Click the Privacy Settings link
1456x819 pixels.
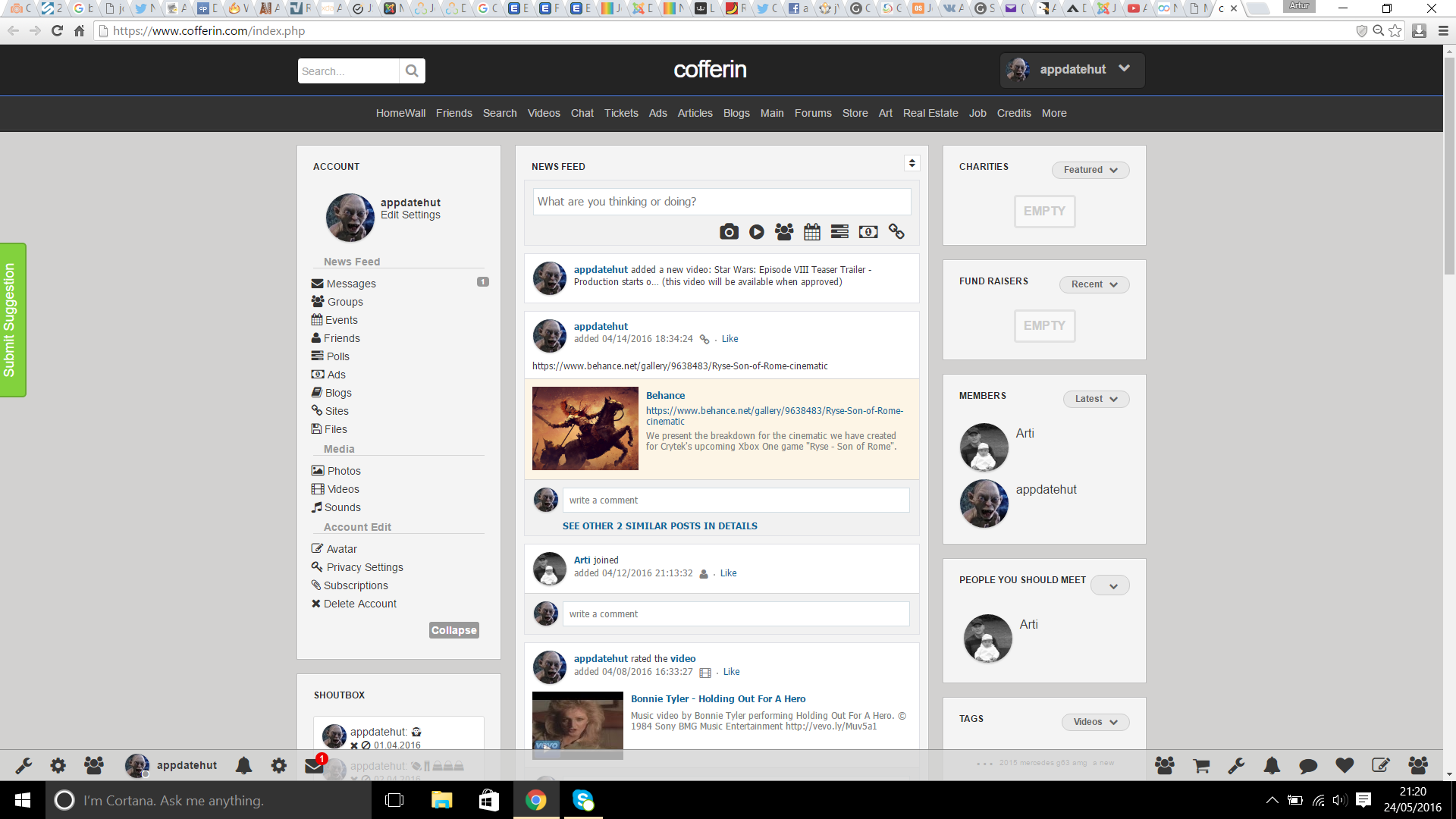click(x=365, y=567)
